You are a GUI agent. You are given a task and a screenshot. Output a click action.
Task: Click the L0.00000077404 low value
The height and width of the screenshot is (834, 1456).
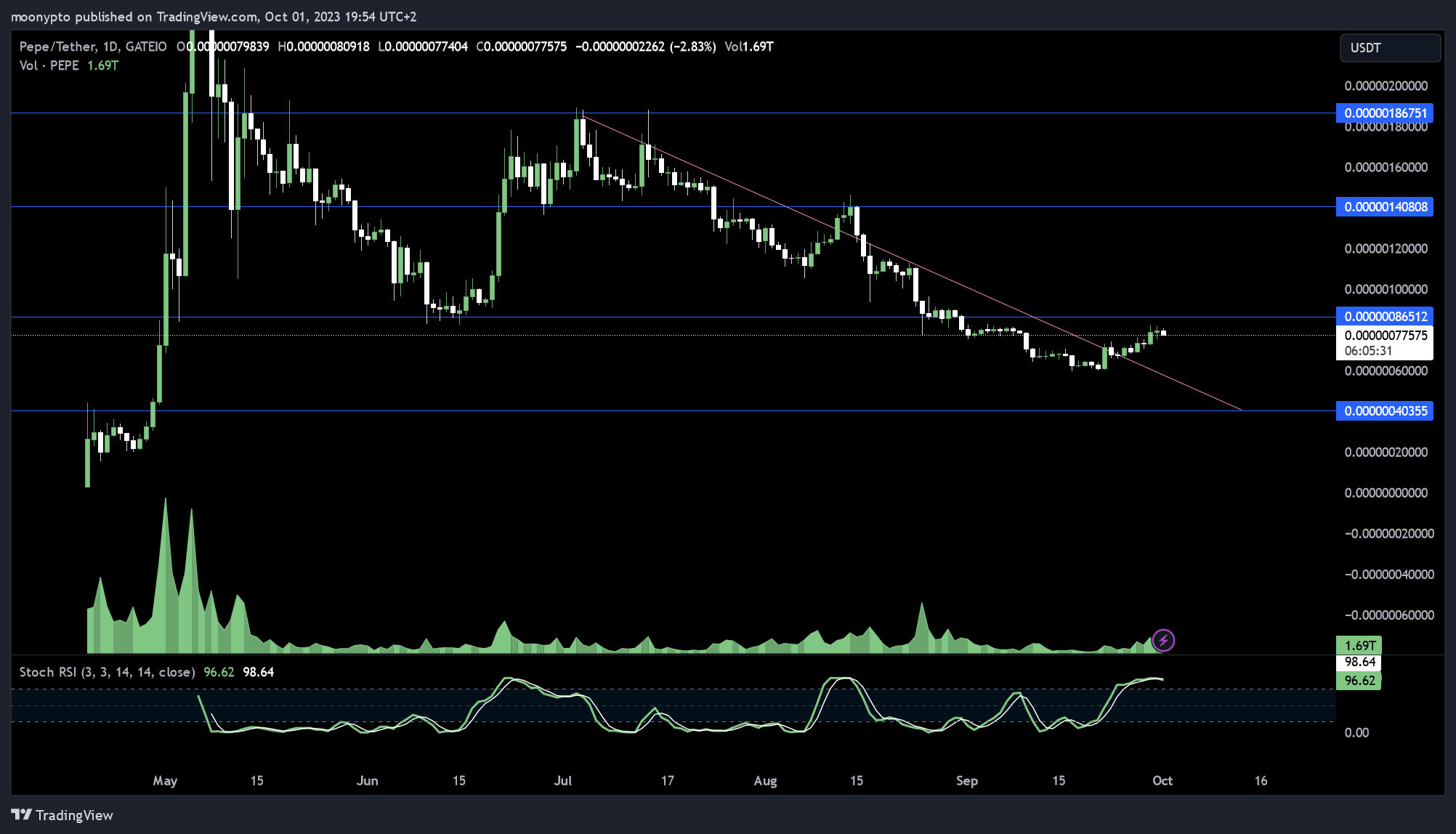pyautogui.click(x=423, y=46)
